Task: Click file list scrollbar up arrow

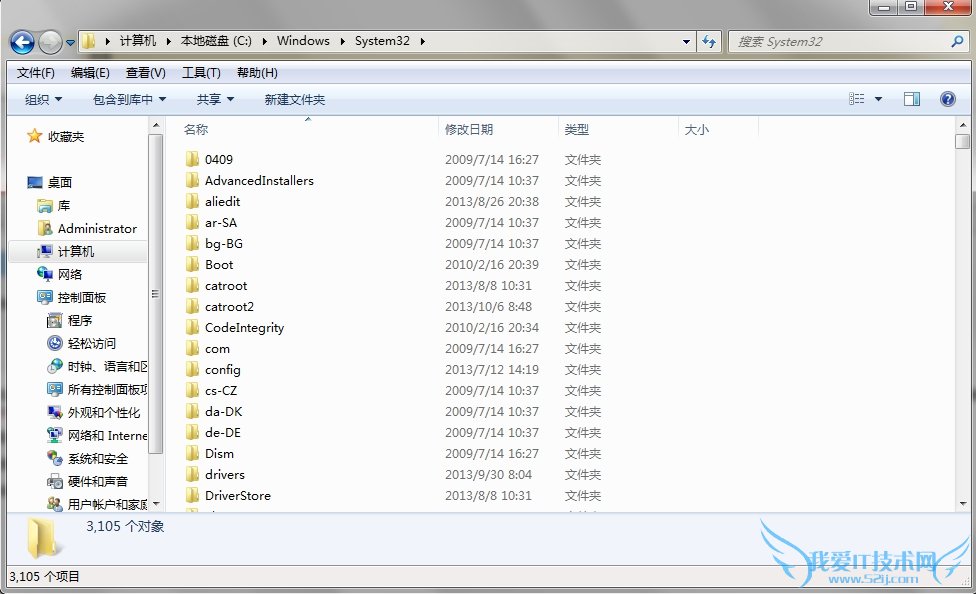Action: pyautogui.click(x=962, y=125)
